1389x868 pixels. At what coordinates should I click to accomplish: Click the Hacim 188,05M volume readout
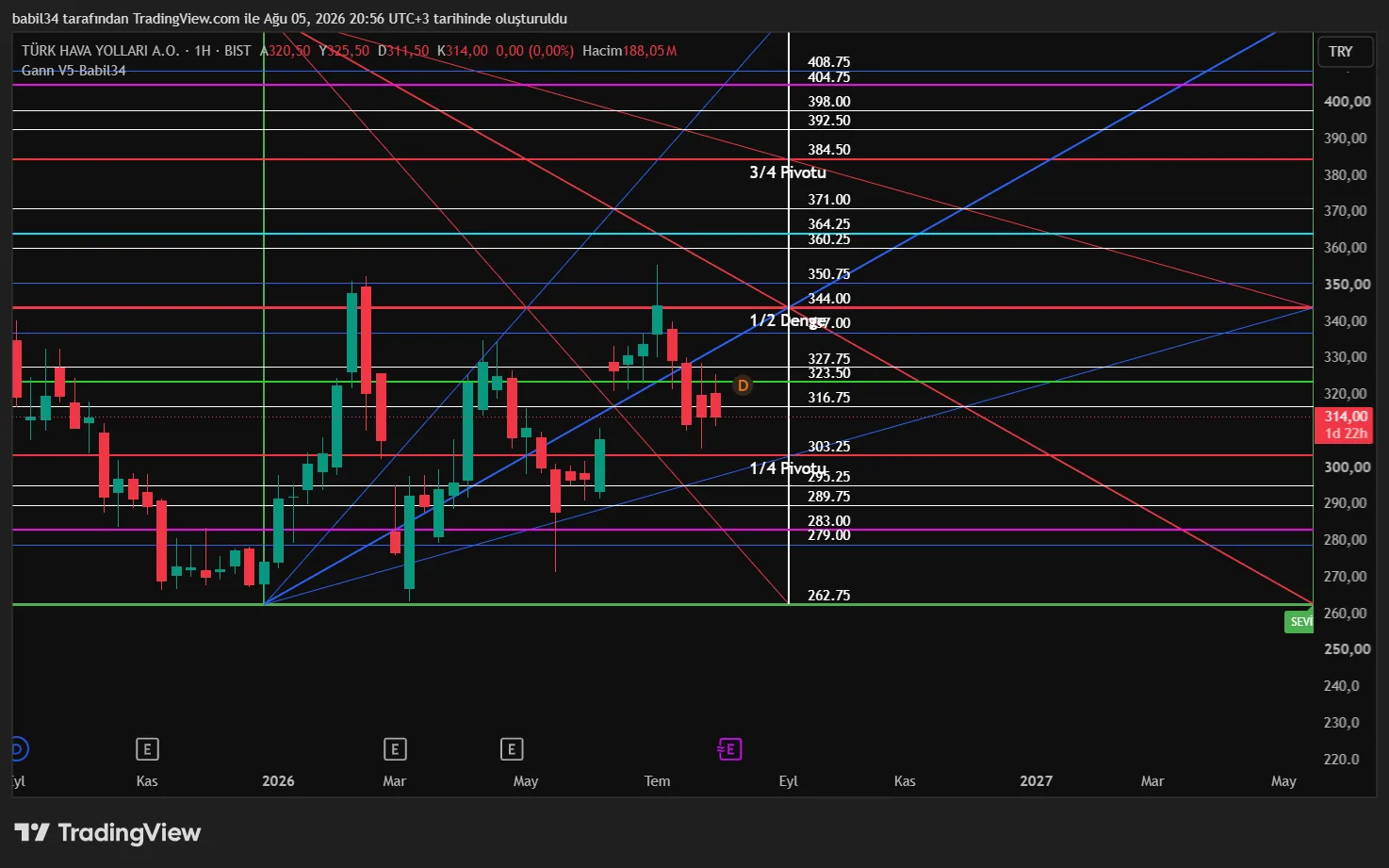tap(629, 51)
